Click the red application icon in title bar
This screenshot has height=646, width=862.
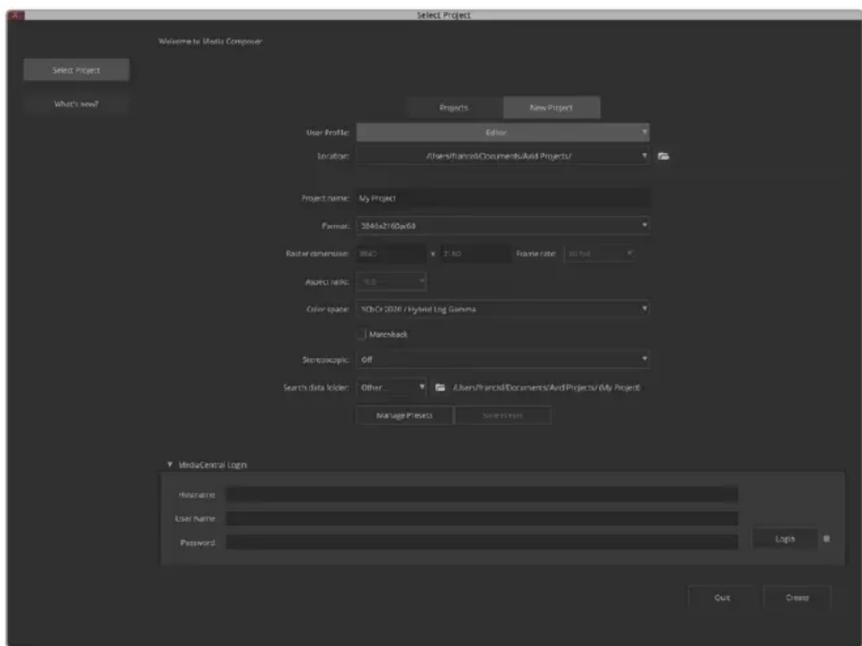coord(15,15)
